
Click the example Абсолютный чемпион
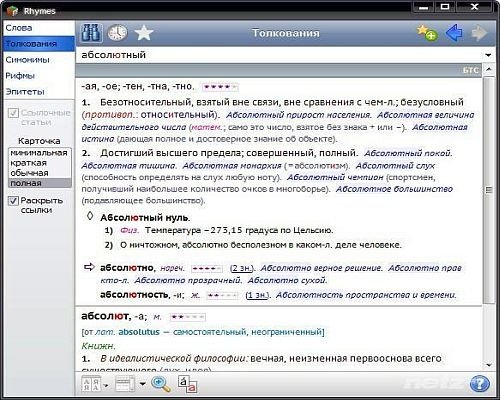tap(335, 177)
